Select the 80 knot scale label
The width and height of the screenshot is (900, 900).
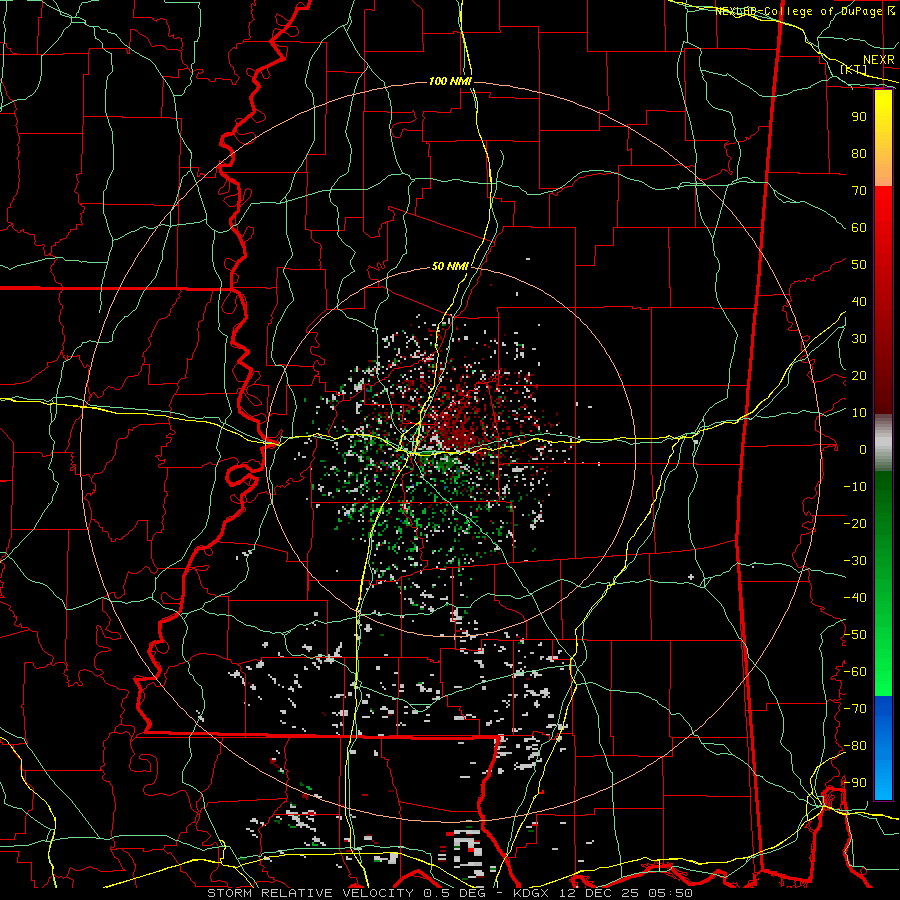859,154
